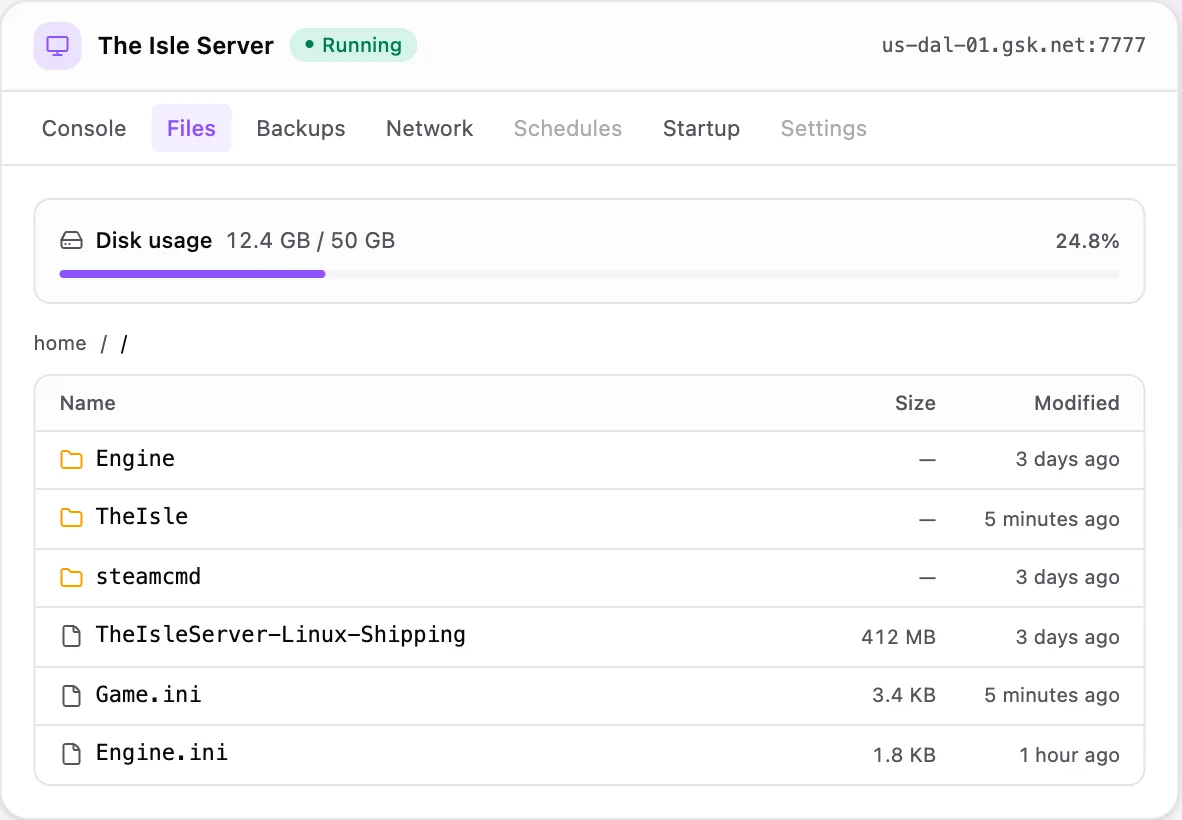Open the Console tab
This screenshot has width=1182, height=820.
click(84, 128)
